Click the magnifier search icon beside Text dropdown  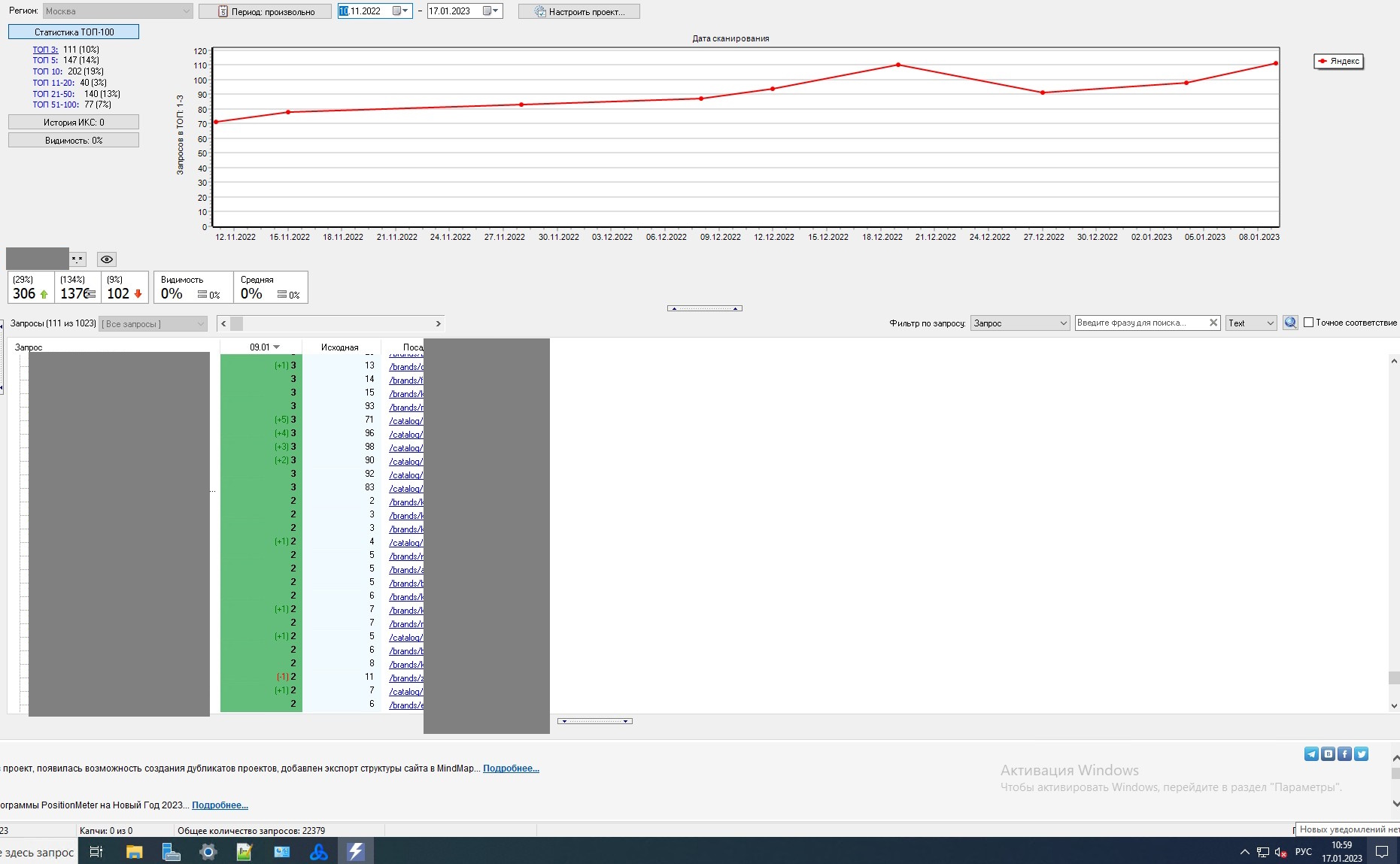(1290, 323)
